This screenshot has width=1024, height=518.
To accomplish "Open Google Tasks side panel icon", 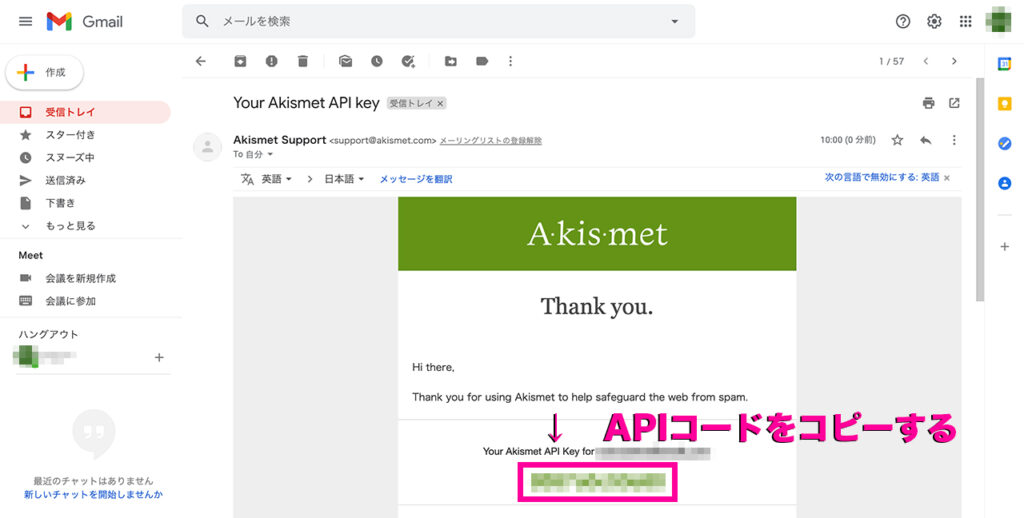I will [x=1004, y=144].
